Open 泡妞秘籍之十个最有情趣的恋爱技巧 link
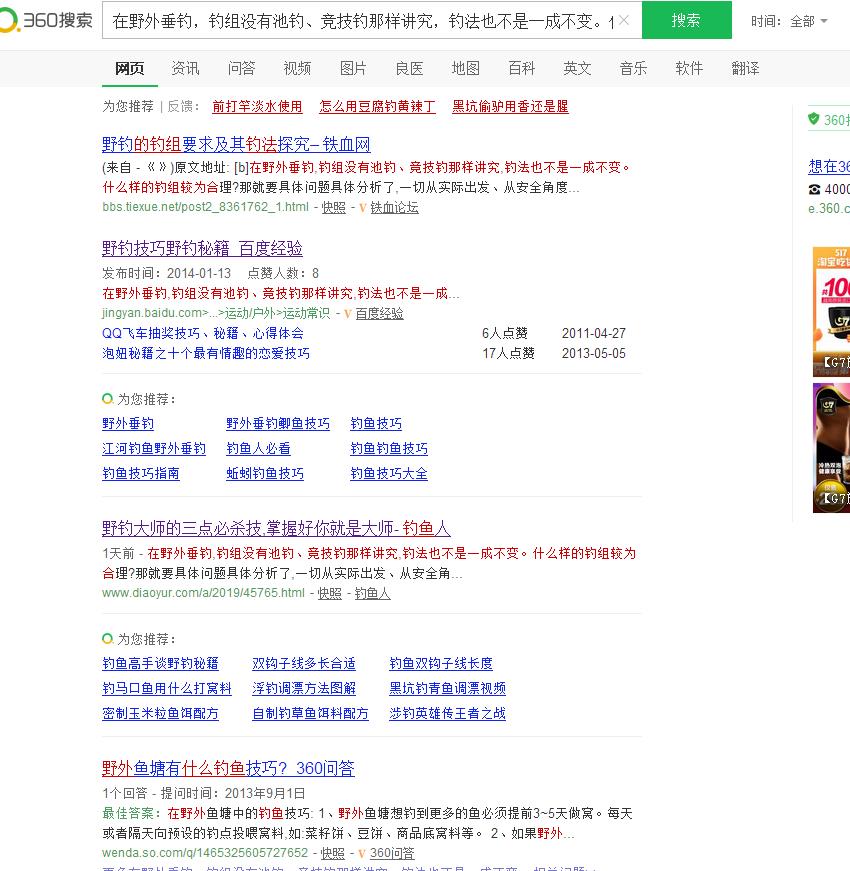Image resolution: width=850 pixels, height=871 pixels. pyautogui.click(x=206, y=353)
